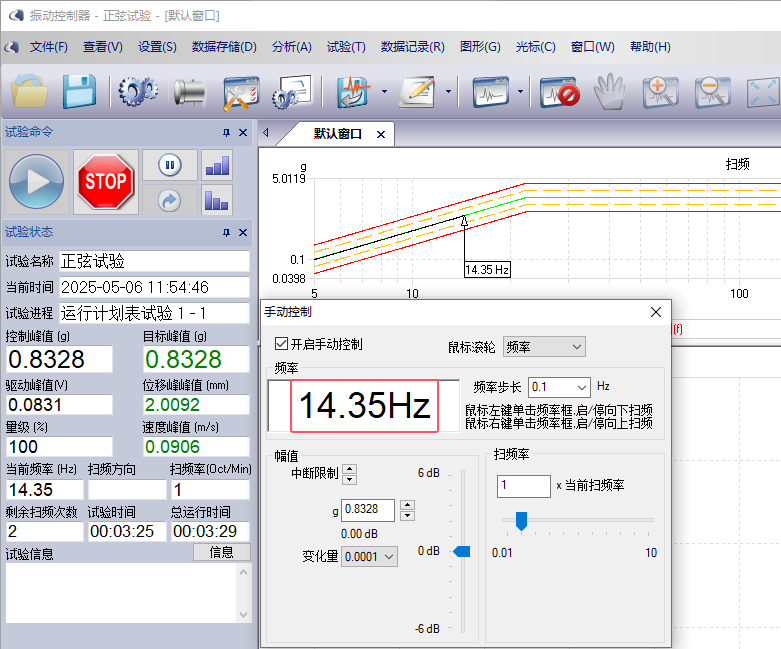Close the 默认窗口 tab
Image resolution: width=781 pixels, height=649 pixels.
(x=381, y=134)
